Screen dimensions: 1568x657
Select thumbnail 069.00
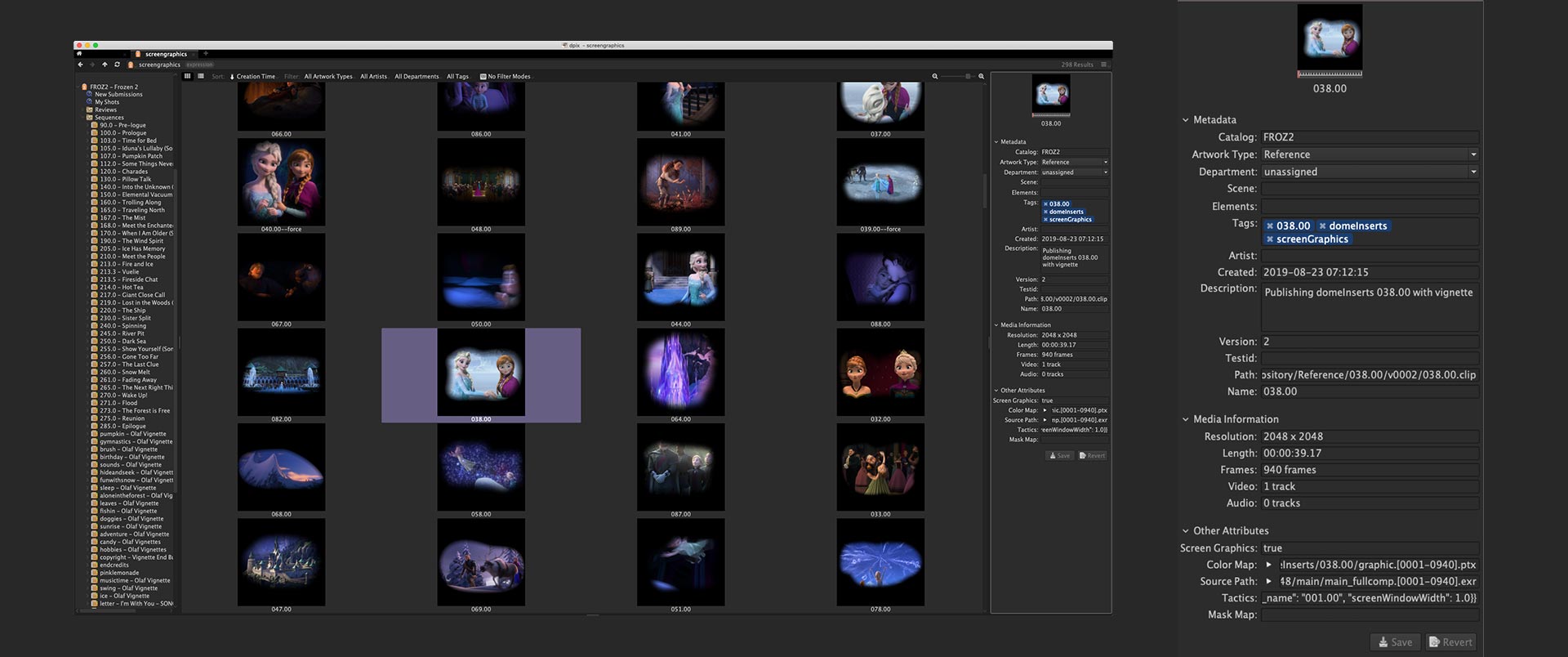pos(481,562)
